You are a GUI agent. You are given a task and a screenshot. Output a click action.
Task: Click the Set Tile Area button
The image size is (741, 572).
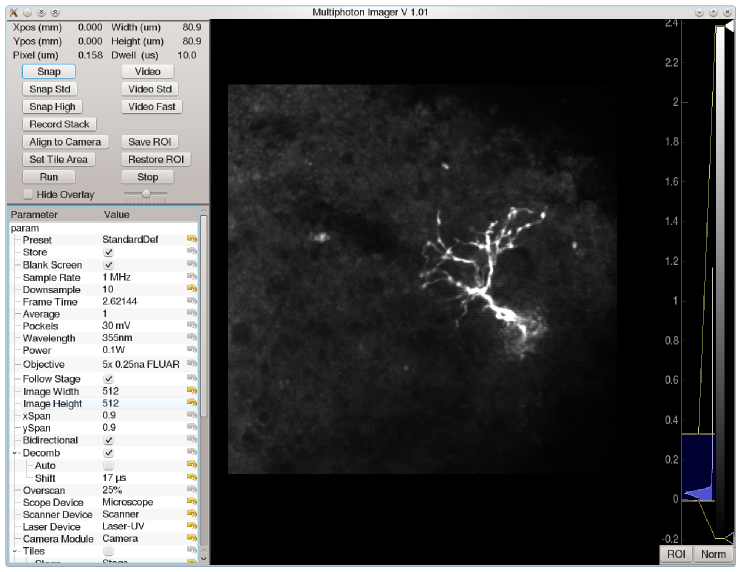coord(59,159)
